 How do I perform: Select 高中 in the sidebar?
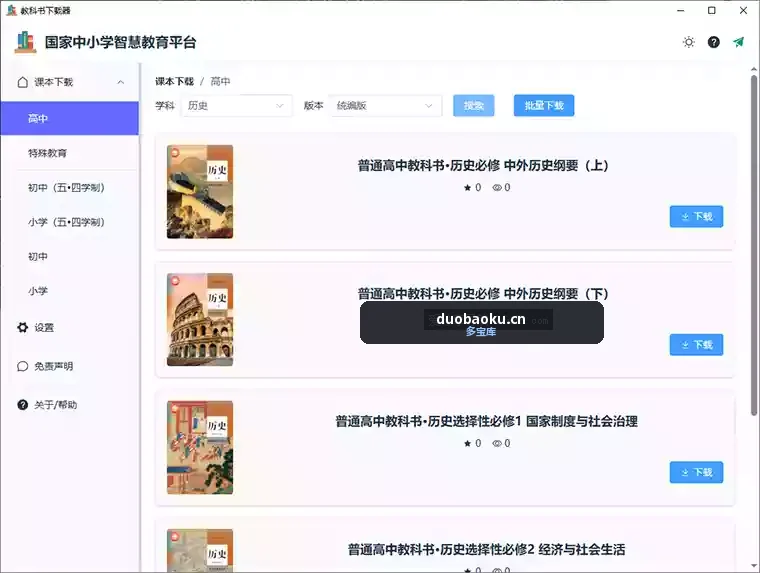pyautogui.click(x=69, y=118)
